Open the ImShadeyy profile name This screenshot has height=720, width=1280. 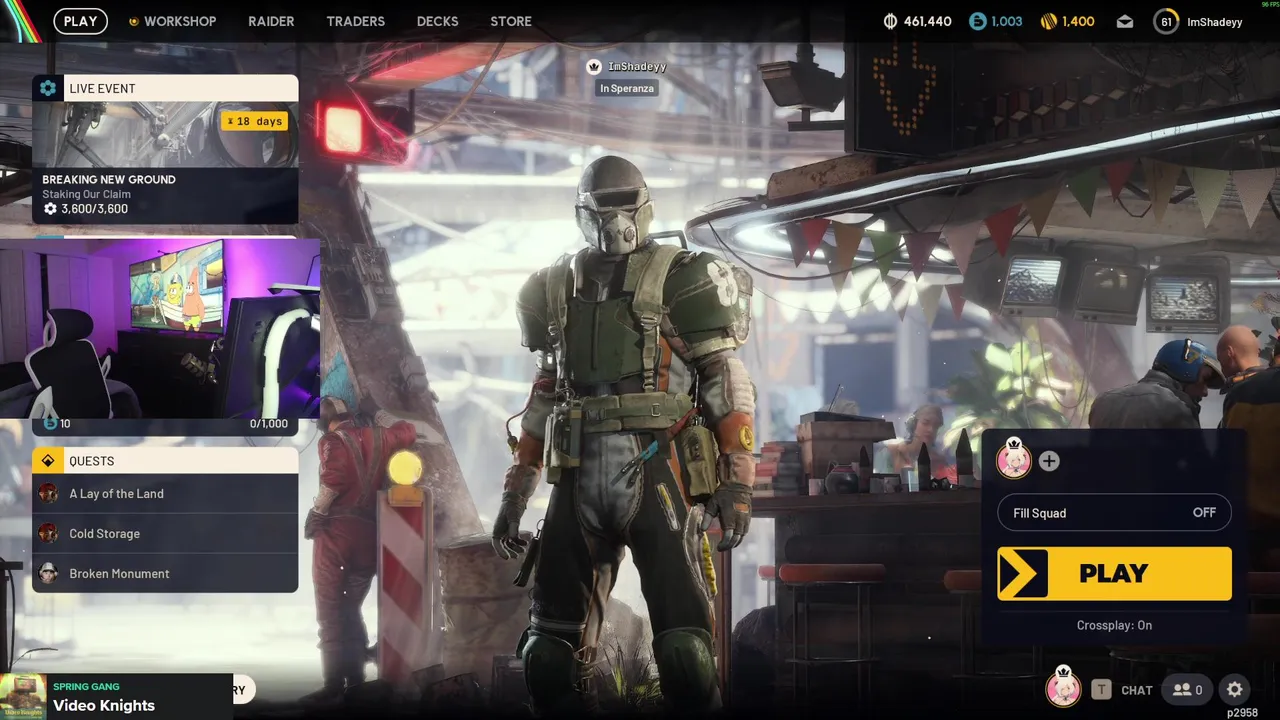1214,22
